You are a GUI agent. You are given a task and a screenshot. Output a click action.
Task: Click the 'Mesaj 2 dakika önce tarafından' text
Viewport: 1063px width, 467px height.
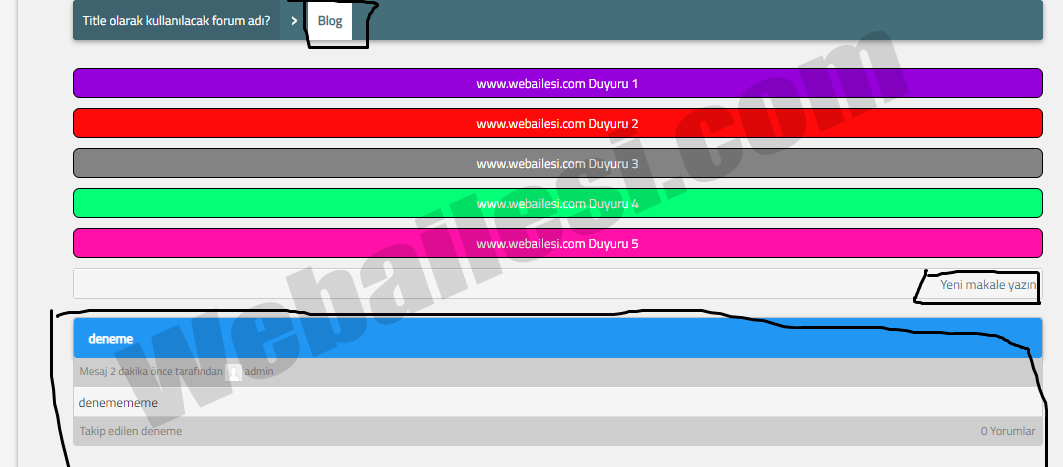pyautogui.click(x=151, y=371)
